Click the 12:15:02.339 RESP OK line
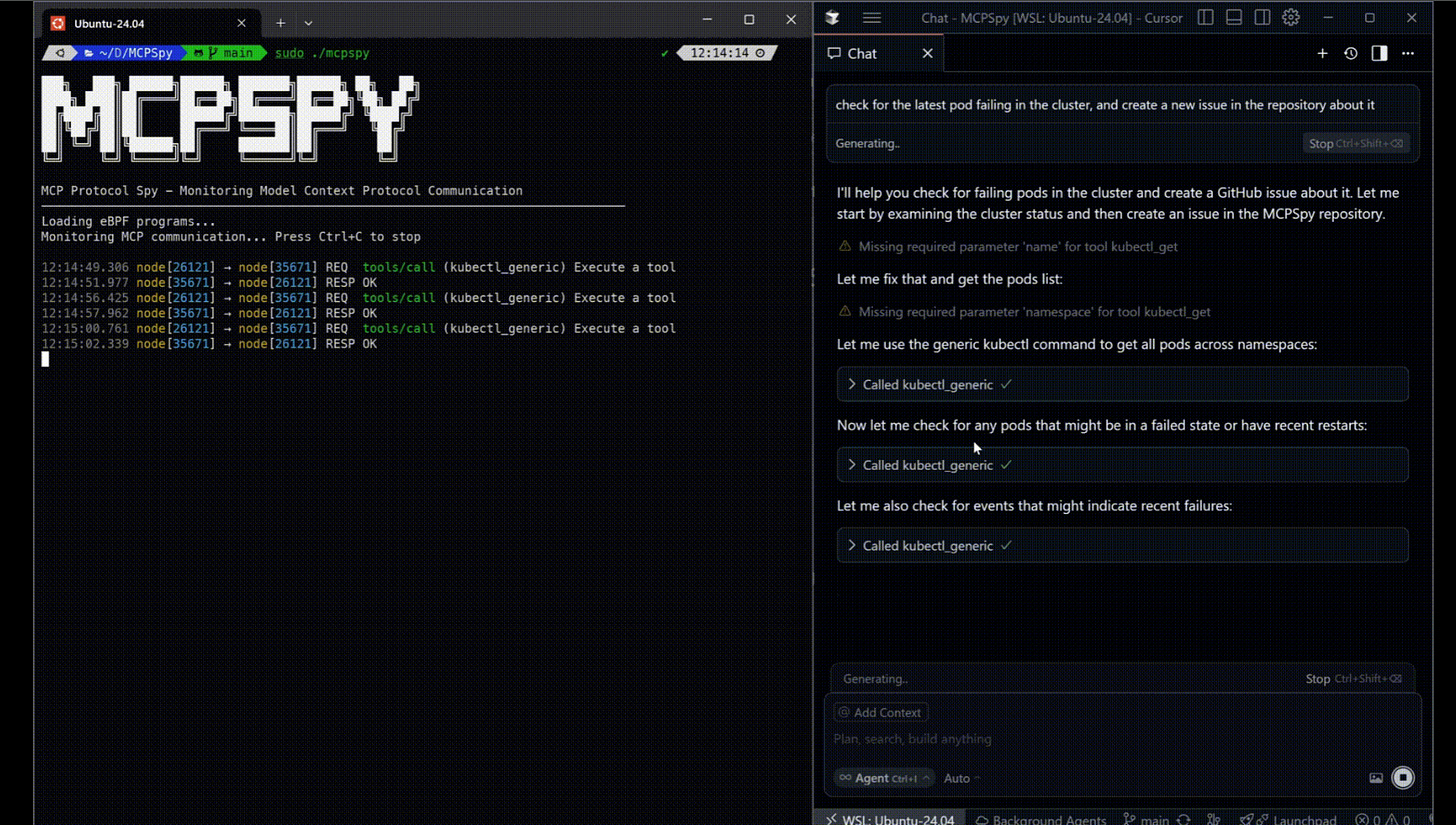The width and height of the screenshot is (1456, 825). [x=209, y=344]
